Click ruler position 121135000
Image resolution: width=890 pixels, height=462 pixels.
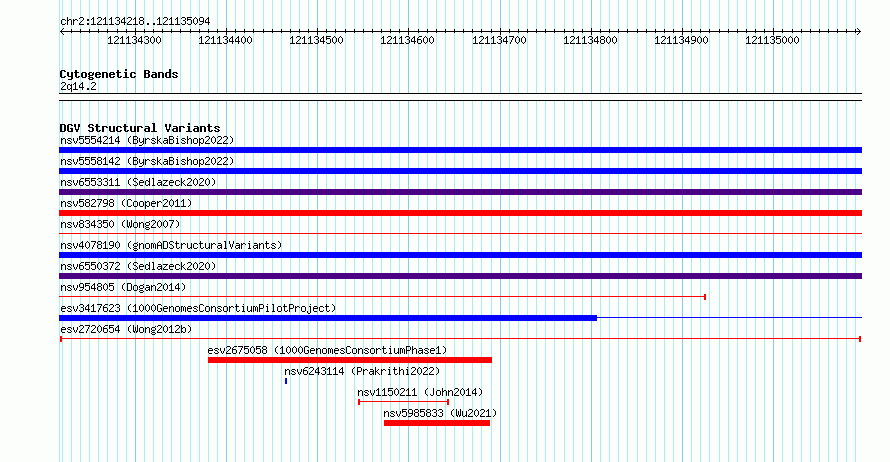pyautogui.click(x=772, y=40)
